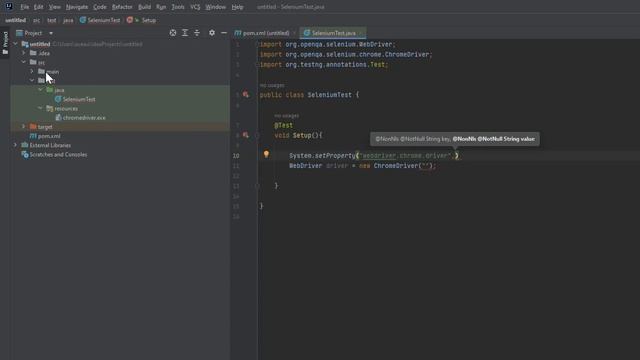Select the .idea folder row
Screen dimensions: 640x360
point(120,53)
